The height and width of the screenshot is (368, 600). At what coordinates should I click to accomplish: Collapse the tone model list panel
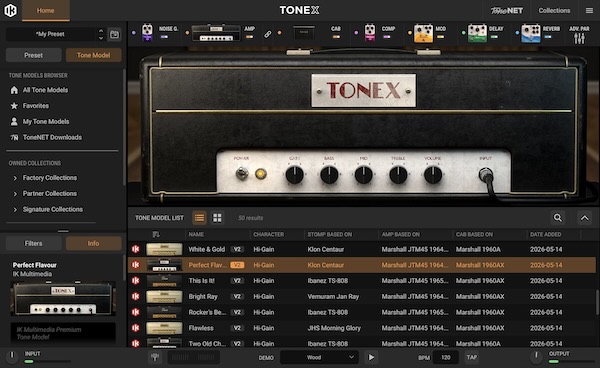pyautogui.click(x=585, y=218)
